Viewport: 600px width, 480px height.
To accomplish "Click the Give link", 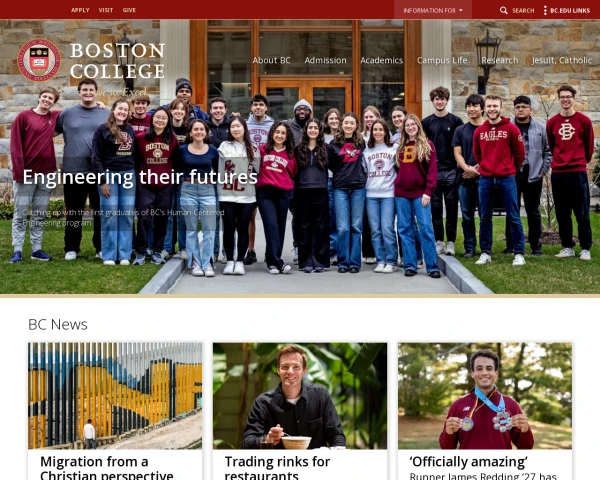I will 129,10.
